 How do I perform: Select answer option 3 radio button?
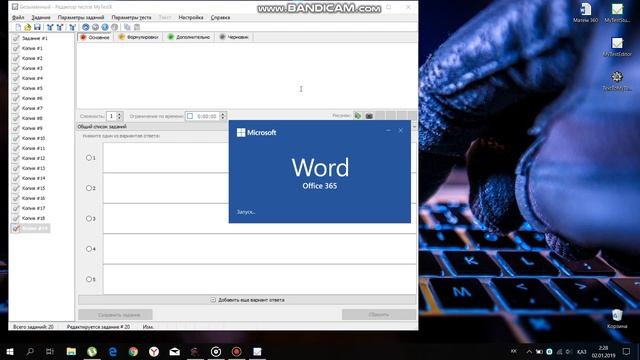pos(89,218)
